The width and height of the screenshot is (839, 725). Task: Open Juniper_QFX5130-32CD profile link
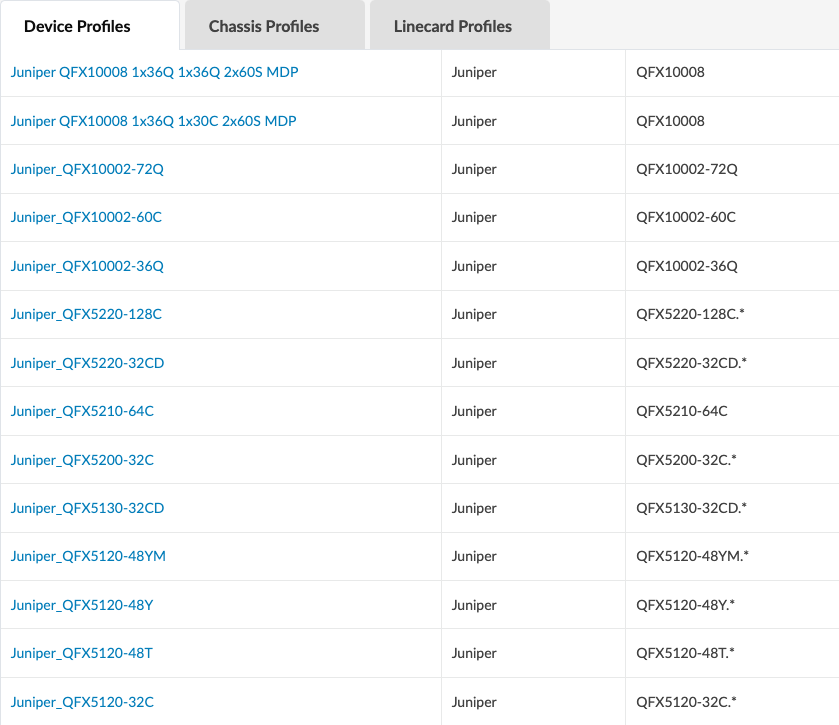tap(88, 508)
